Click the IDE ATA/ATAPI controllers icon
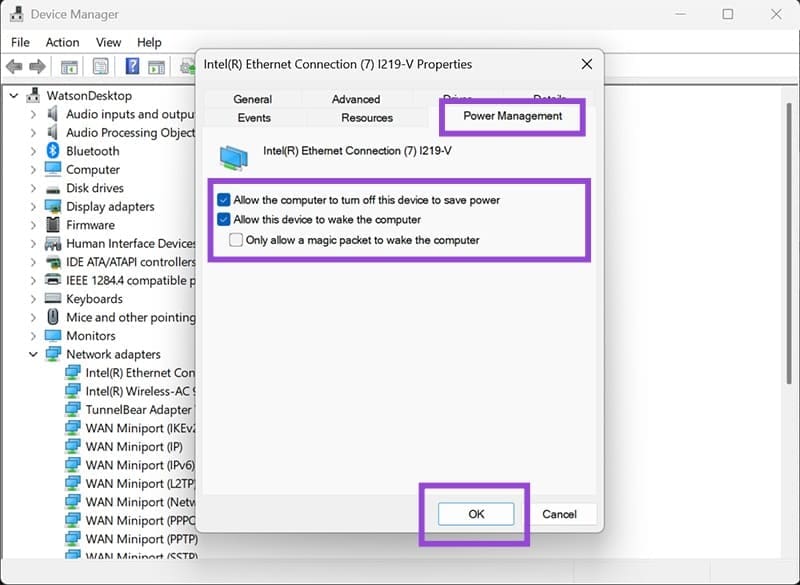This screenshot has width=800, height=585. [53, 262]
